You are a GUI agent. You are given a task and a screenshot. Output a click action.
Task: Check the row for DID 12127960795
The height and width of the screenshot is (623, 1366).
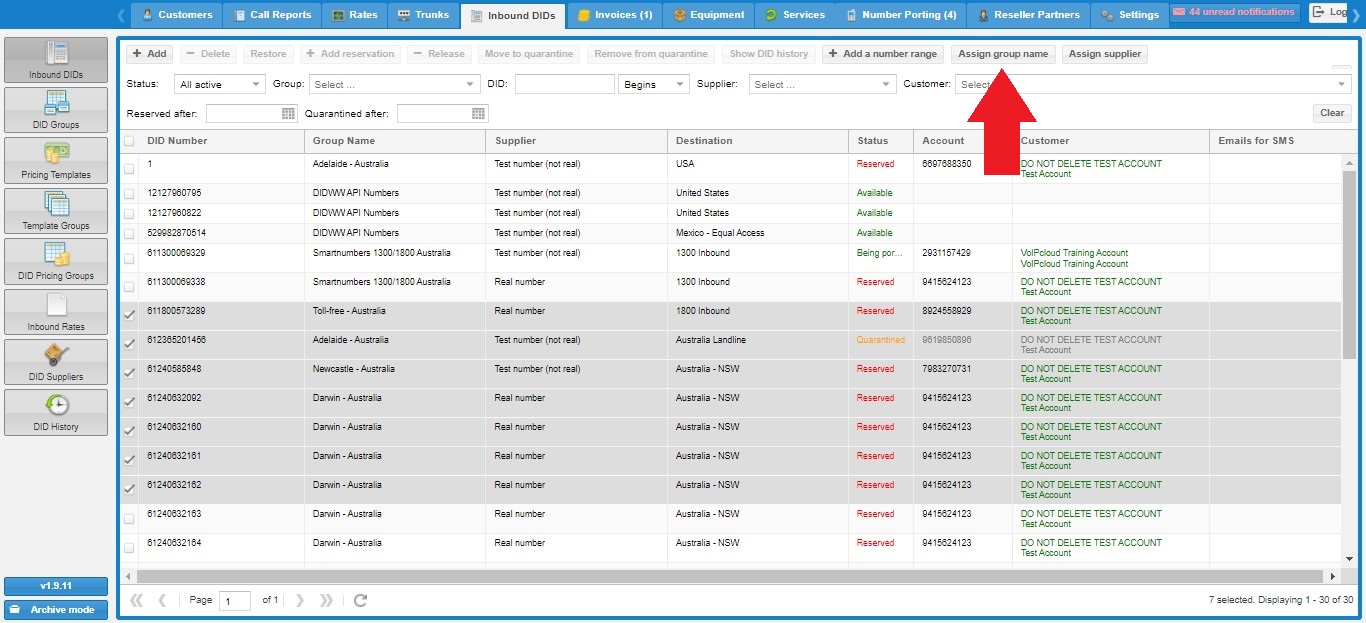coord(129,194)
